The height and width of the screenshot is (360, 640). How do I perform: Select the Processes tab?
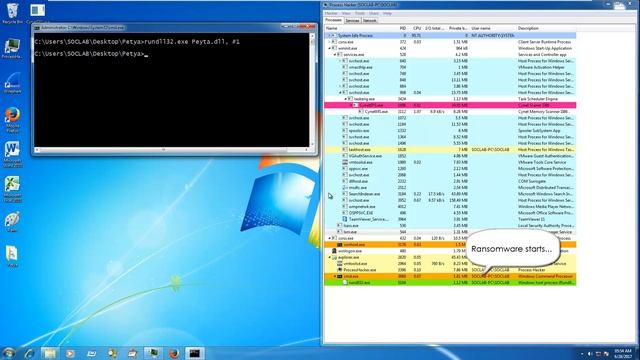point(333,20)
